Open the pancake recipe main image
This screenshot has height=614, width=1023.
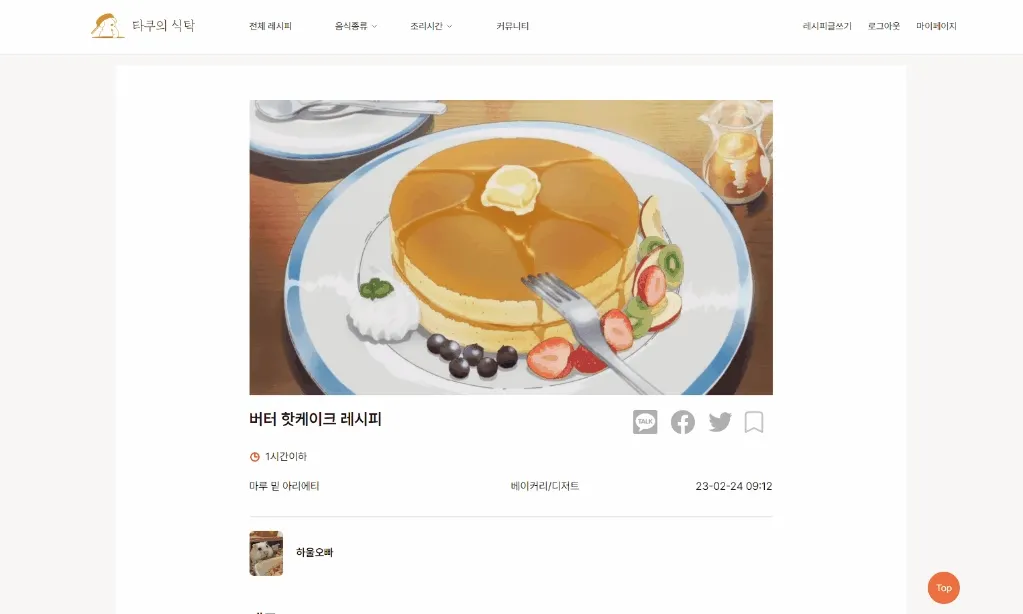511,247
